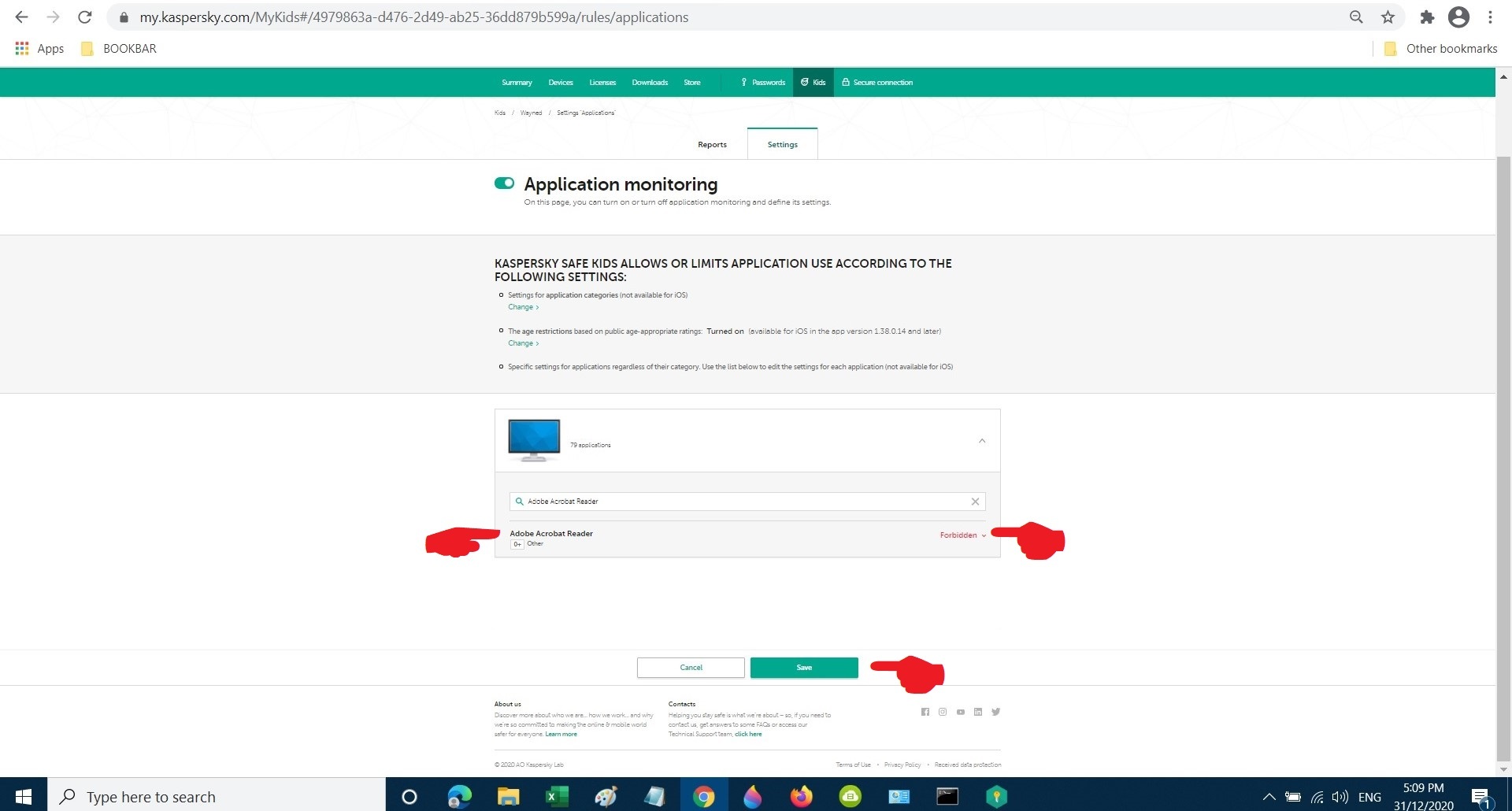Open Firefox from the taskbar

[x=801, y=797]
